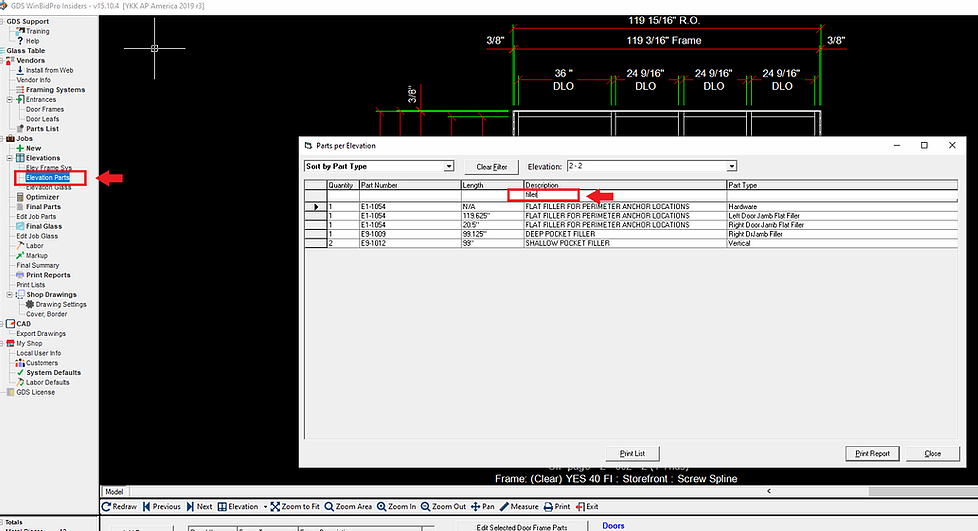Open Drawing Settings gear item
The width and height of the screenshot is (978, 531).
point(61,304)
